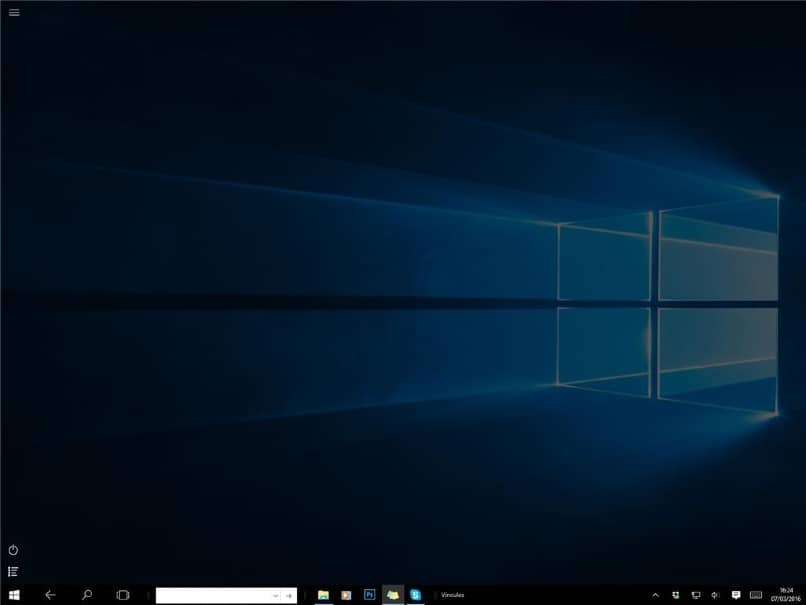Open the clock and date flyout
The image size is (806, 605).
tap(785, 595)
